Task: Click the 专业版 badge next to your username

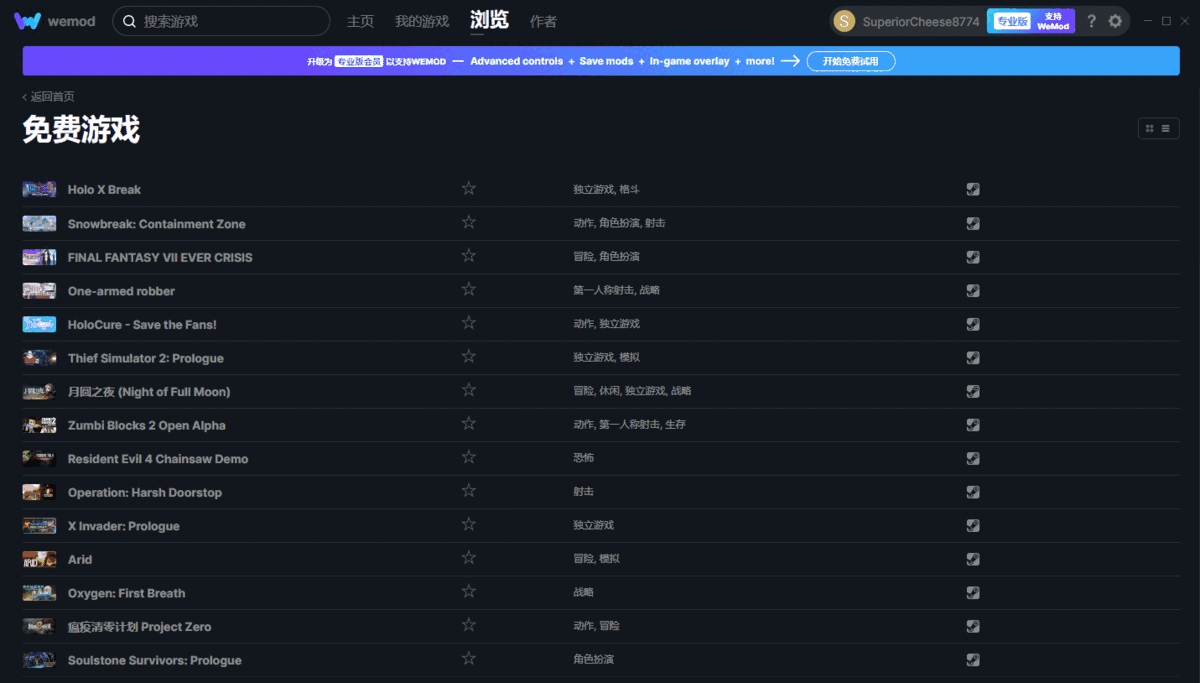Action: [1011, 20]
